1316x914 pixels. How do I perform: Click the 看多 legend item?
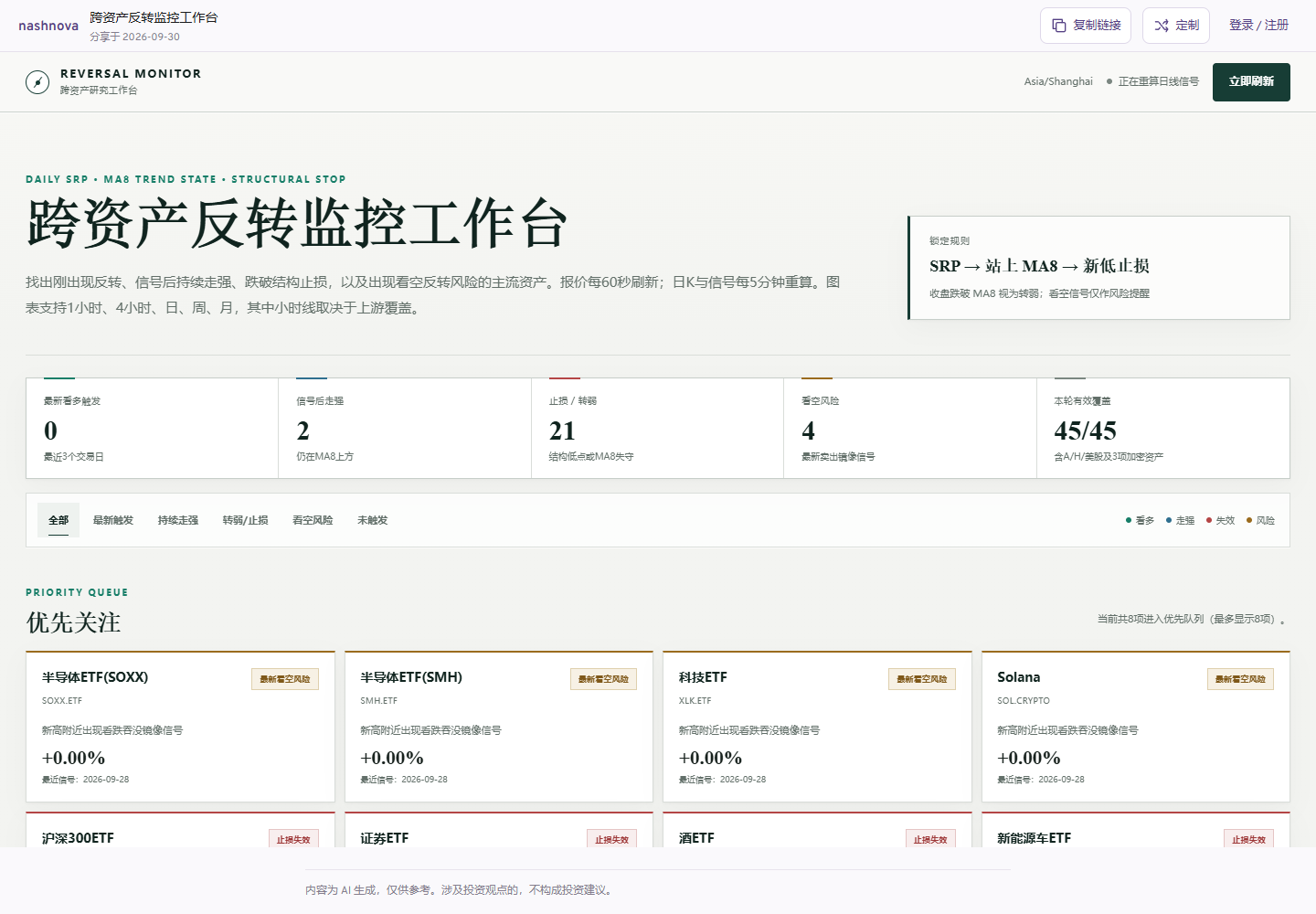[1141, 520]
